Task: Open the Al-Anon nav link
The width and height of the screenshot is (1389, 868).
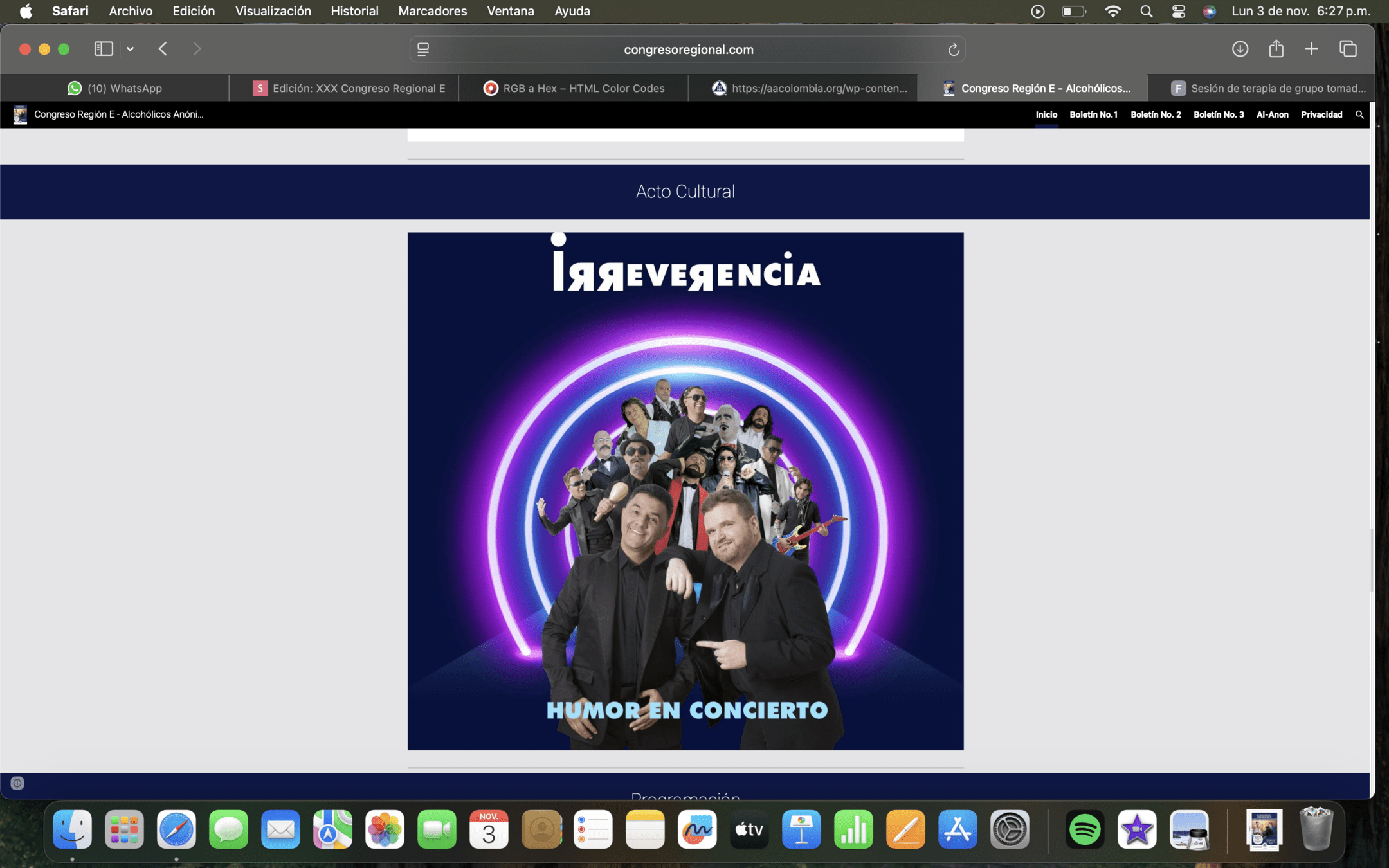Action: click(1272, 114)
